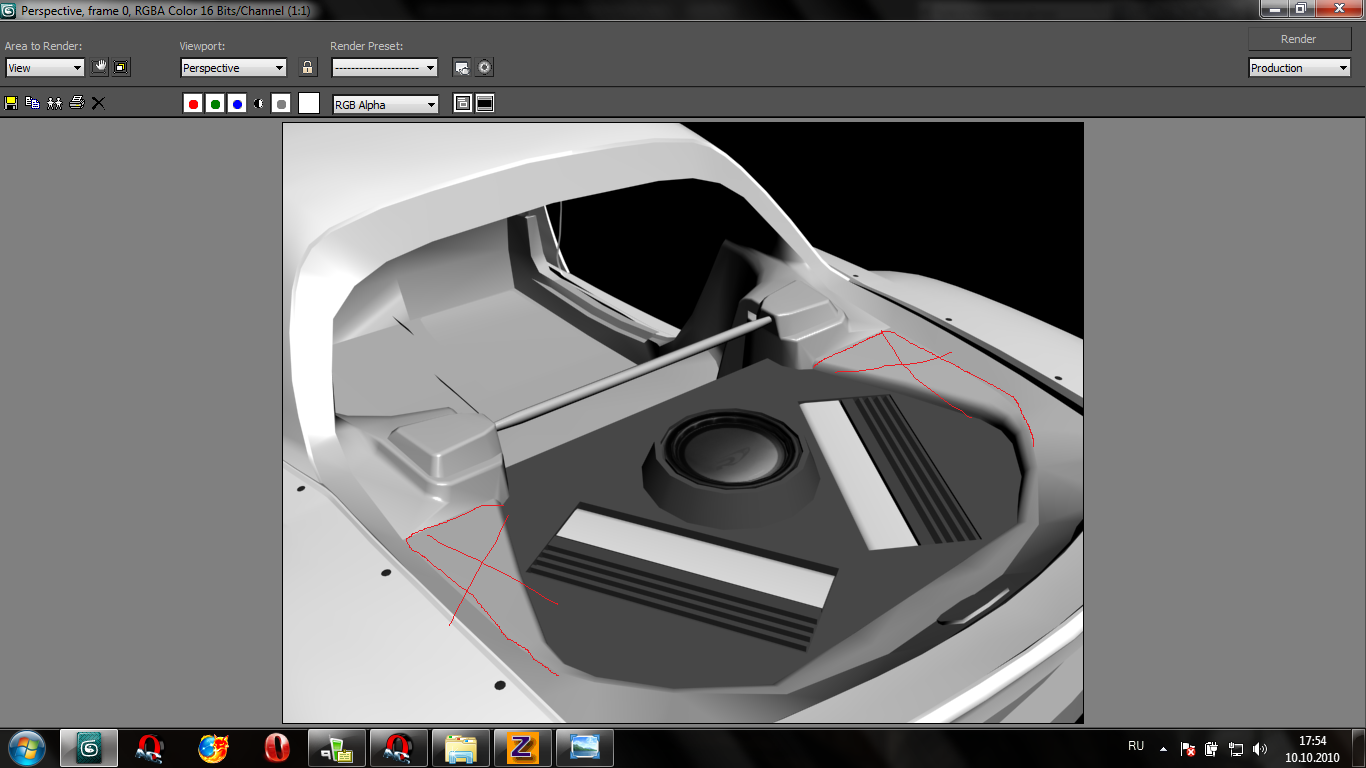Image resolution: width=1366 pixels, height=768 pixels.
Task: Toggle the red channel display
Action: tap(193, 104)
